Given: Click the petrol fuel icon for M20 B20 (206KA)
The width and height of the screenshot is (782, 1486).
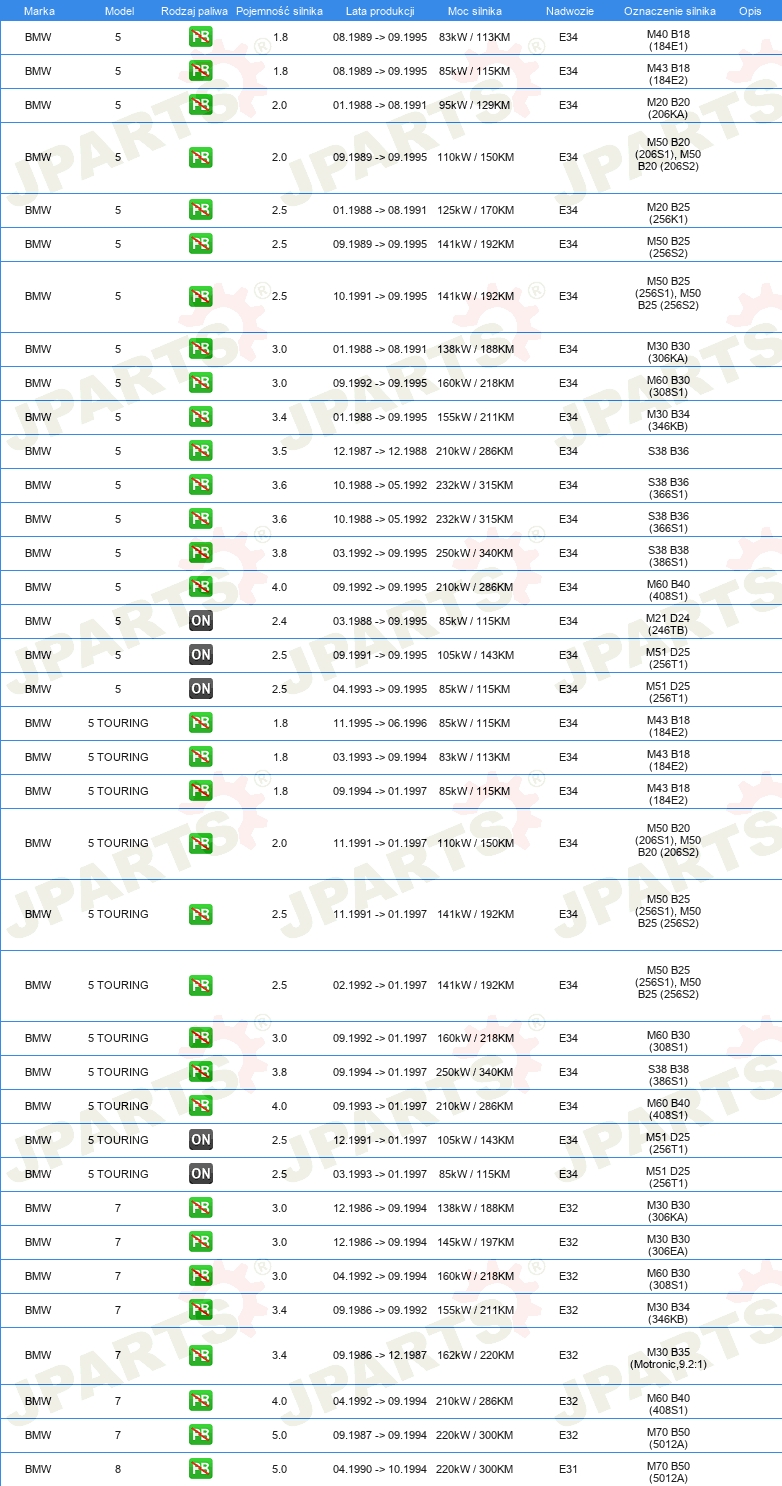Looking at the screenshot, I should 201,105.
